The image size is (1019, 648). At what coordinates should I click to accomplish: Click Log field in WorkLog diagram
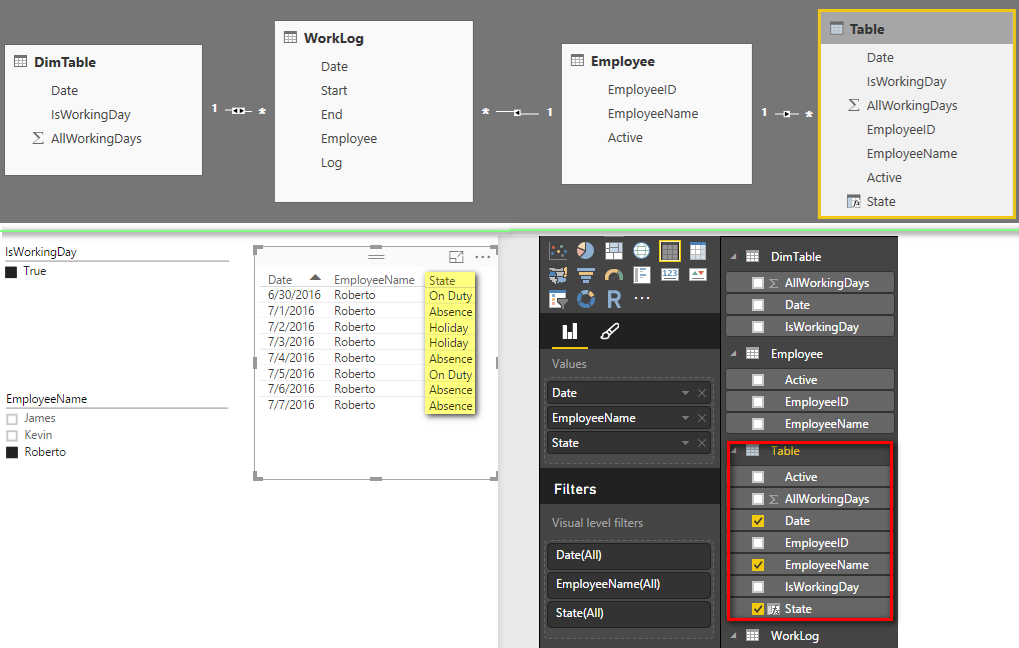[x=331, y=162]
